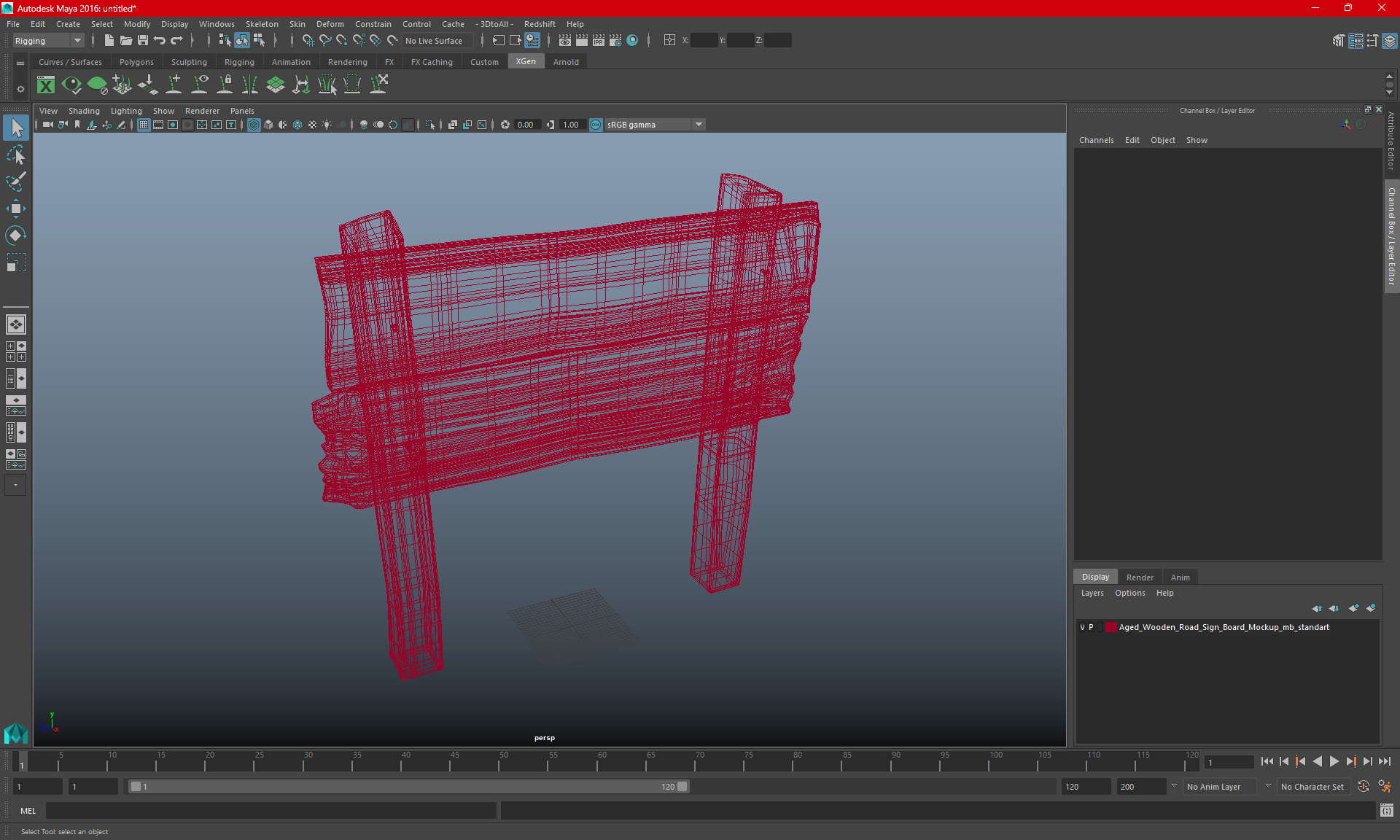1400x840 pixels.
Task: Activate the Move tool in toolbox
Action: coord(15,209)
